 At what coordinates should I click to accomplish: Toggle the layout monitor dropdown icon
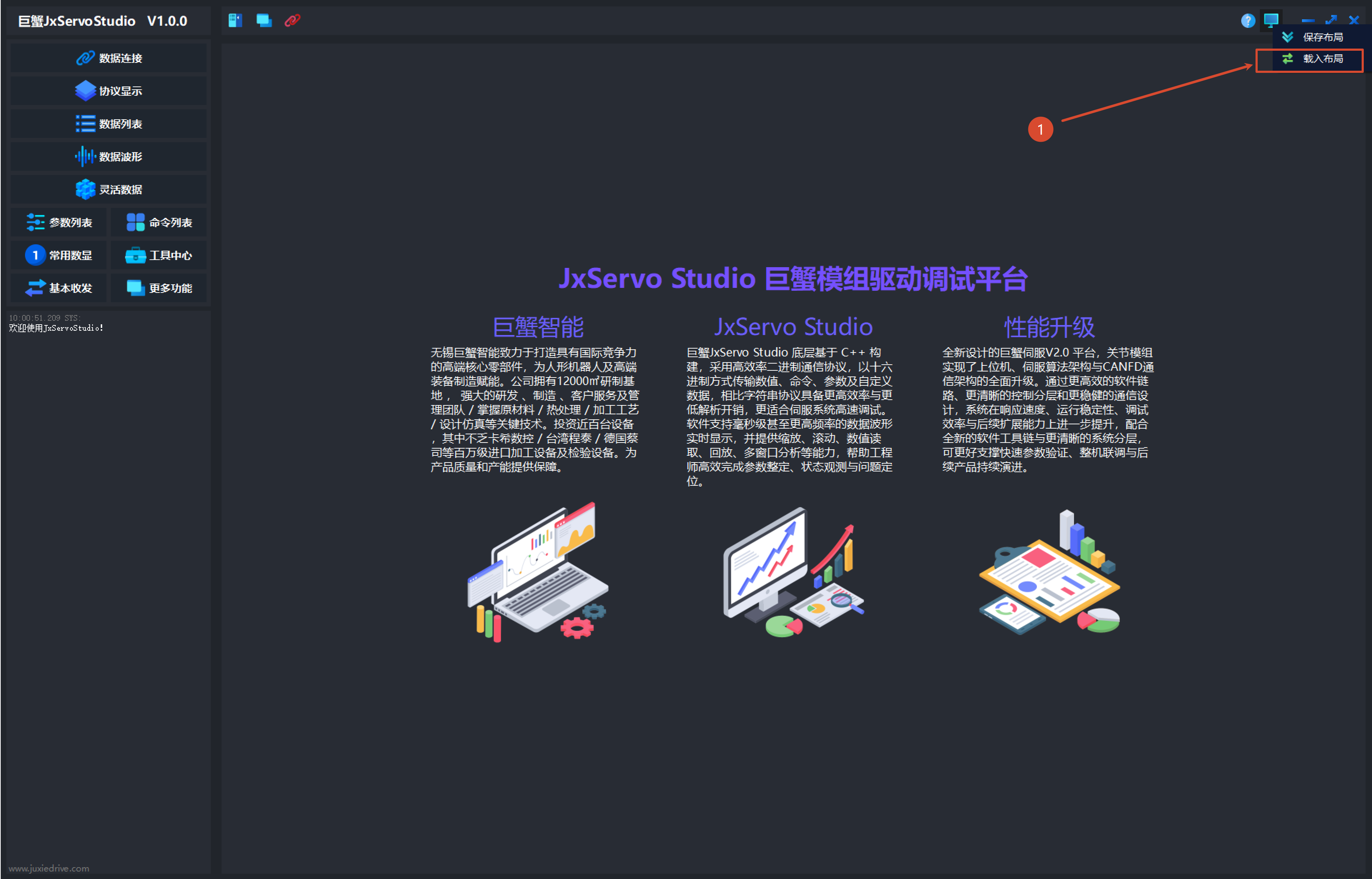coord(1271,21)
